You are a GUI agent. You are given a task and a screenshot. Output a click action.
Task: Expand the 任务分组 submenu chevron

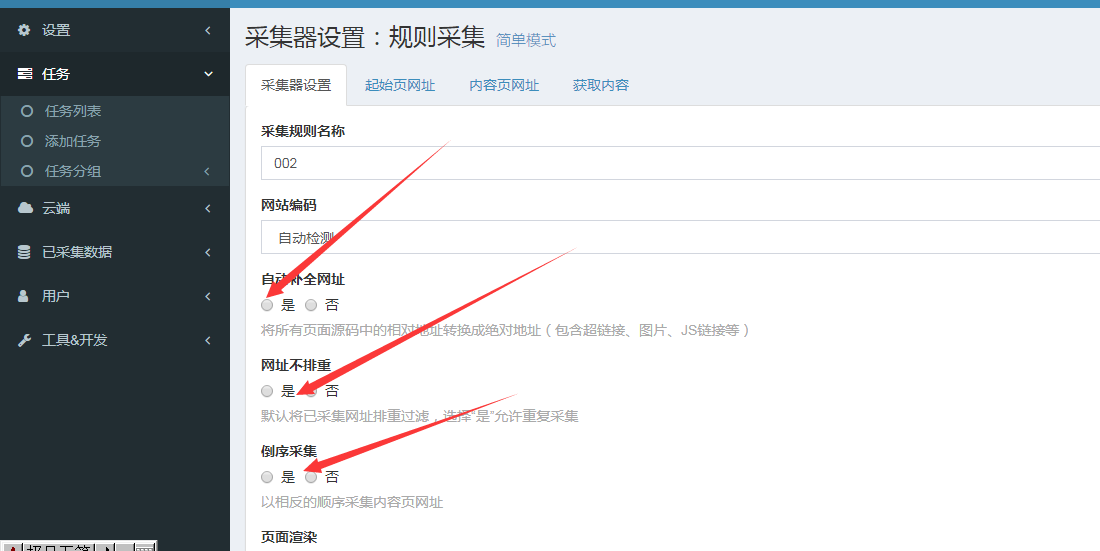(x=207, y=171)
